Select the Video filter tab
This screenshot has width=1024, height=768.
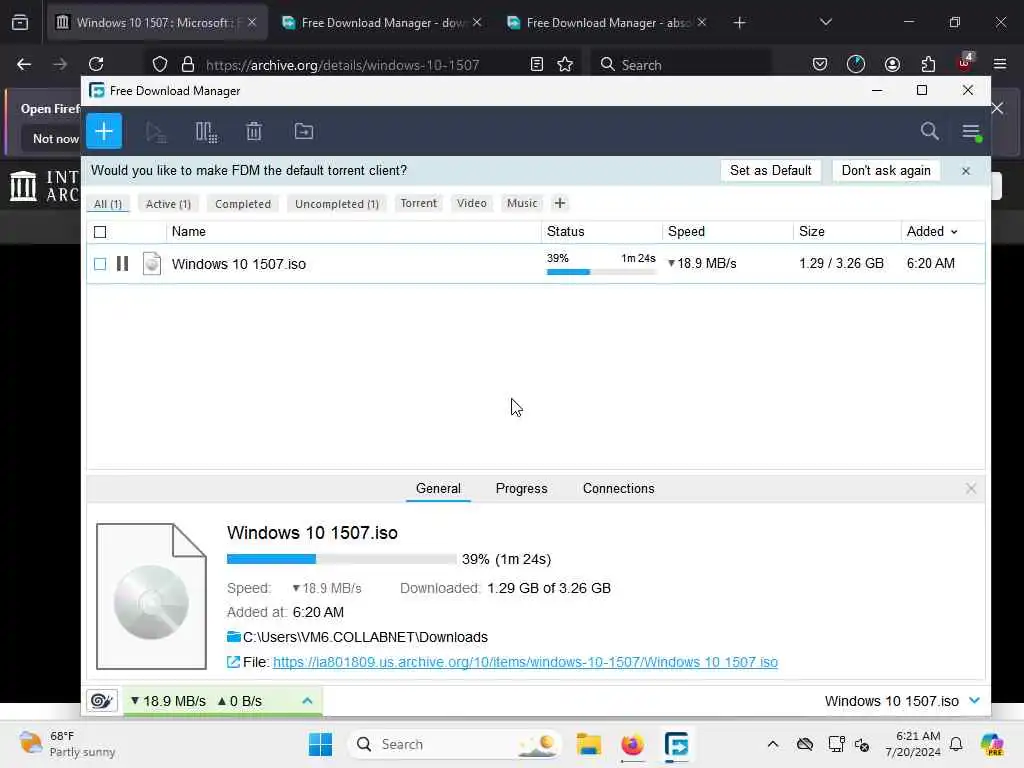472,203
